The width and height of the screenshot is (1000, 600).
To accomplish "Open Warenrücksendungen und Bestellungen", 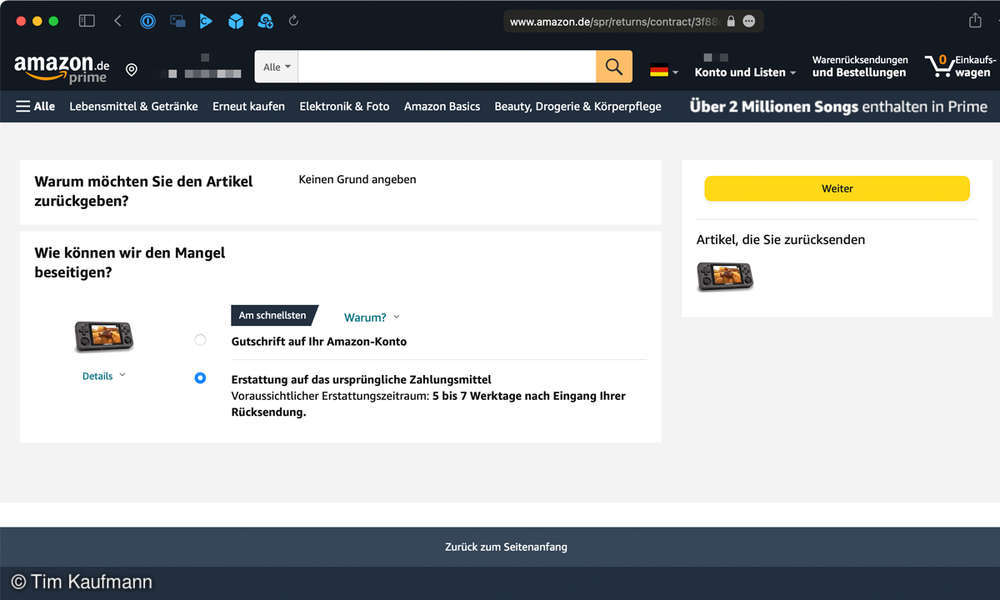I will (x=858, y=65).
